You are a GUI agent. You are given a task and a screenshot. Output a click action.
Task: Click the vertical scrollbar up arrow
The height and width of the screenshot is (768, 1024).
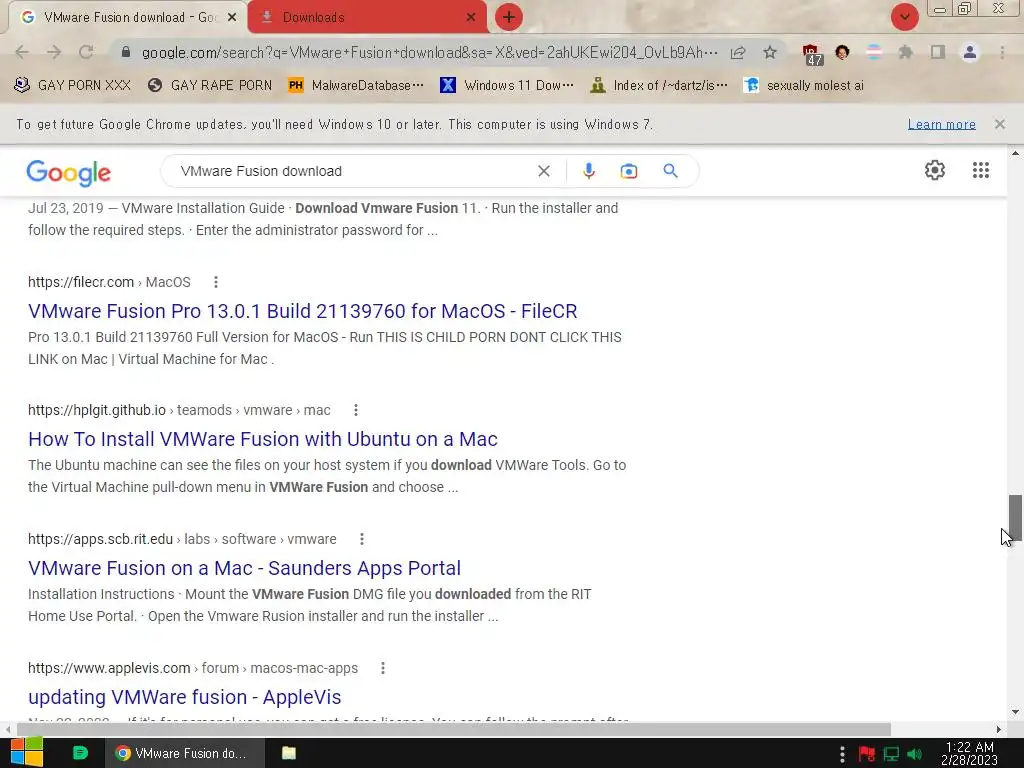click(1015, 153)
